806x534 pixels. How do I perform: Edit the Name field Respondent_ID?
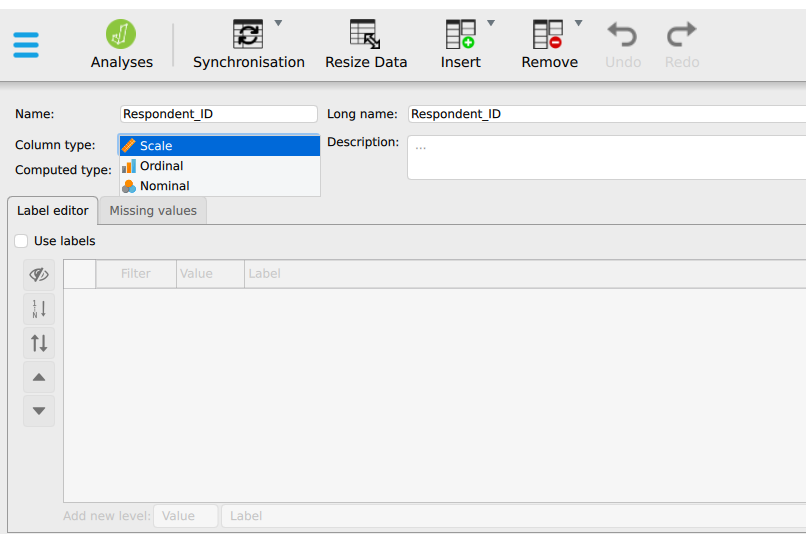[218, 114]
